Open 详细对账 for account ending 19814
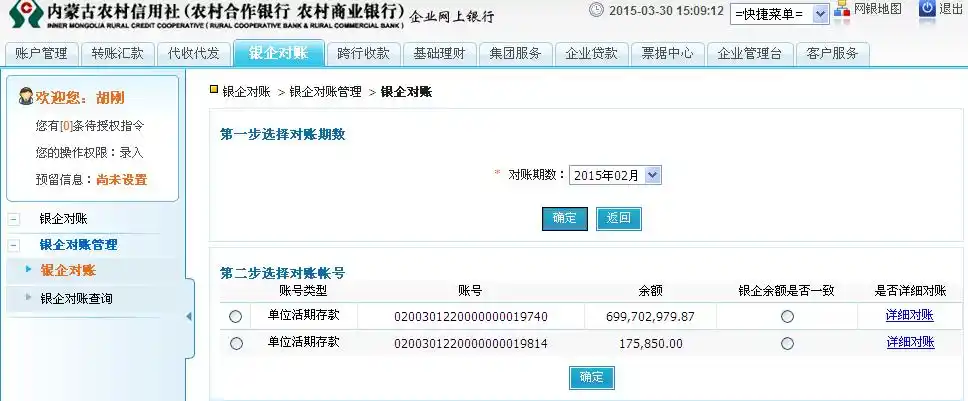Viewport: 968px width, 401px height. tap(911, 342)
